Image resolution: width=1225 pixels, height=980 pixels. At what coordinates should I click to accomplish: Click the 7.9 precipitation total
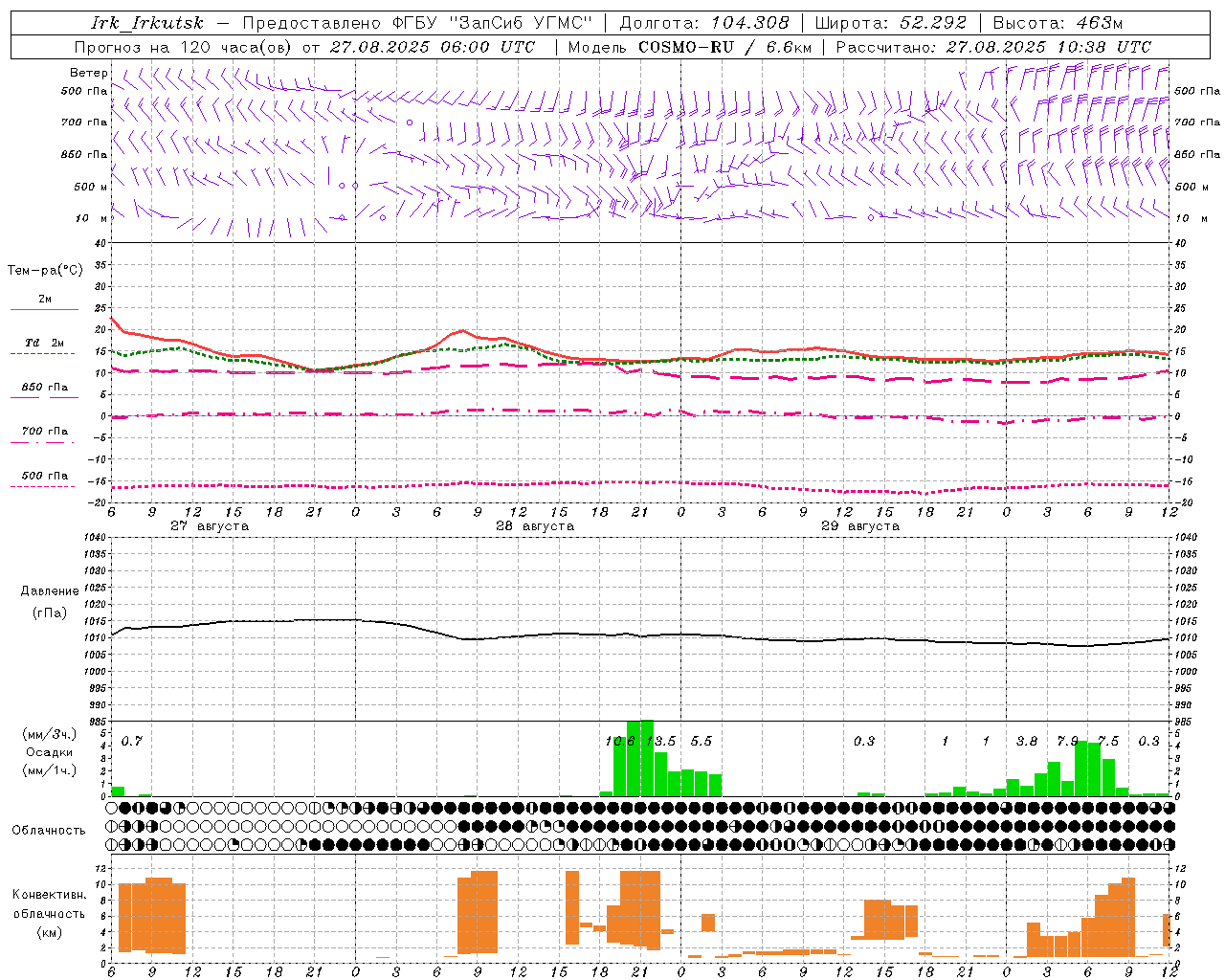(x=1067, y=742)
